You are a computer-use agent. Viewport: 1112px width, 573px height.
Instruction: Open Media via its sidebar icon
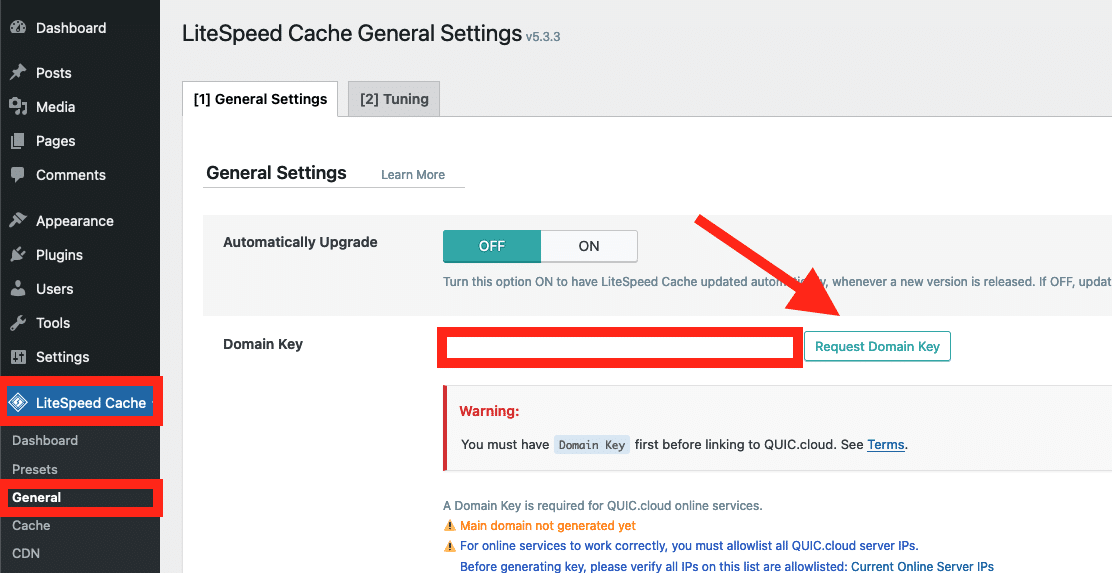pyautogui.click(x=18, y=107)
